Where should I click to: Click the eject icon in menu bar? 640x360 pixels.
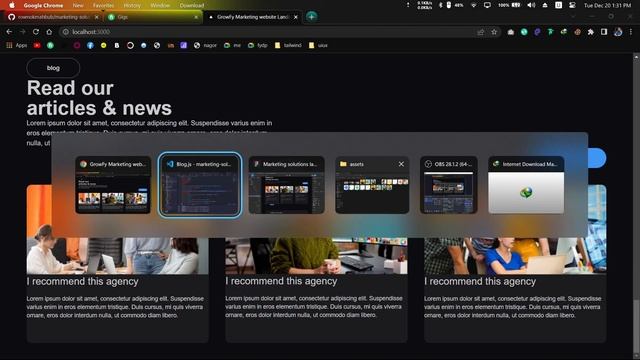pos(545,5)
